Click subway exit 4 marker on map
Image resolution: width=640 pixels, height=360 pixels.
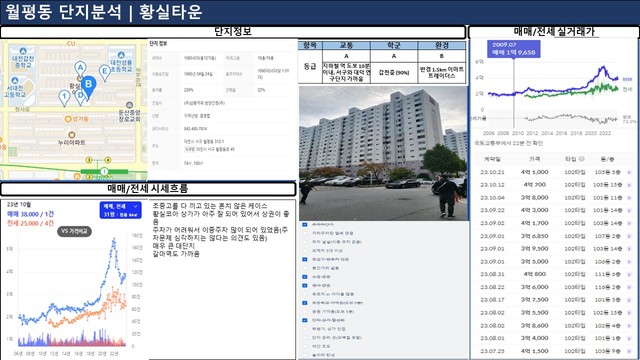coord(108,160)
